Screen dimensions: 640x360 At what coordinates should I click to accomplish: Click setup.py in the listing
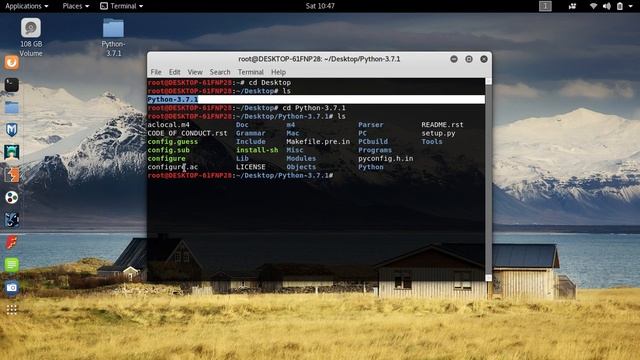(438, 133)
